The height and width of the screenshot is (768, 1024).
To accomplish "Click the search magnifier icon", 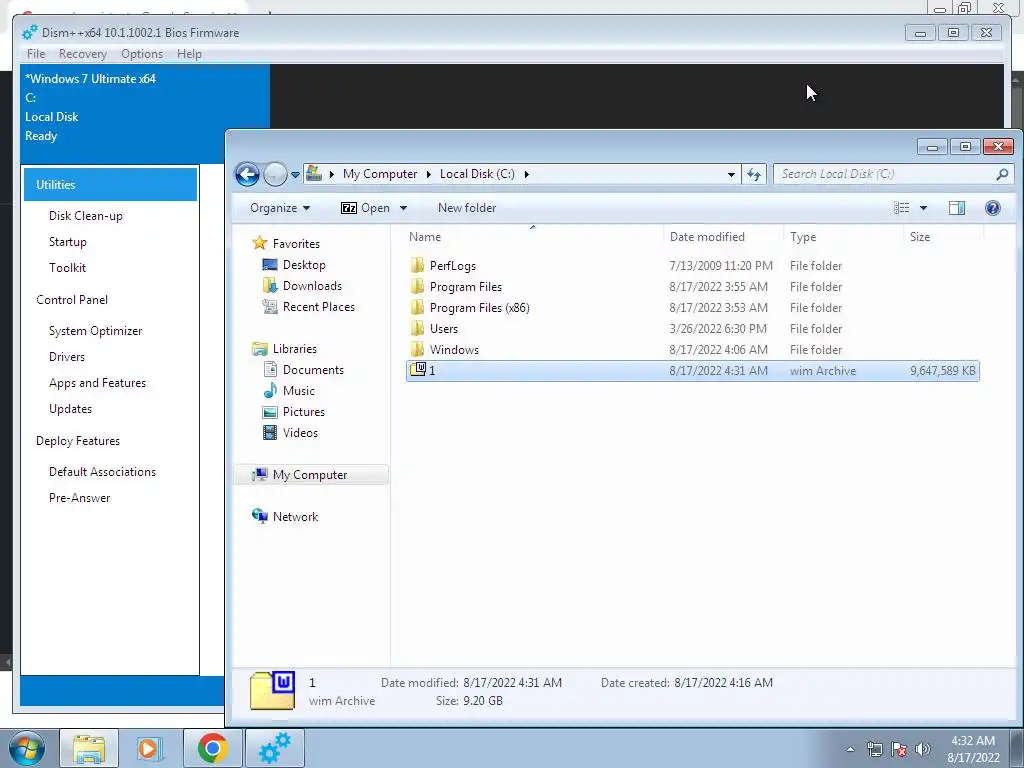I will pos(1002,174).
